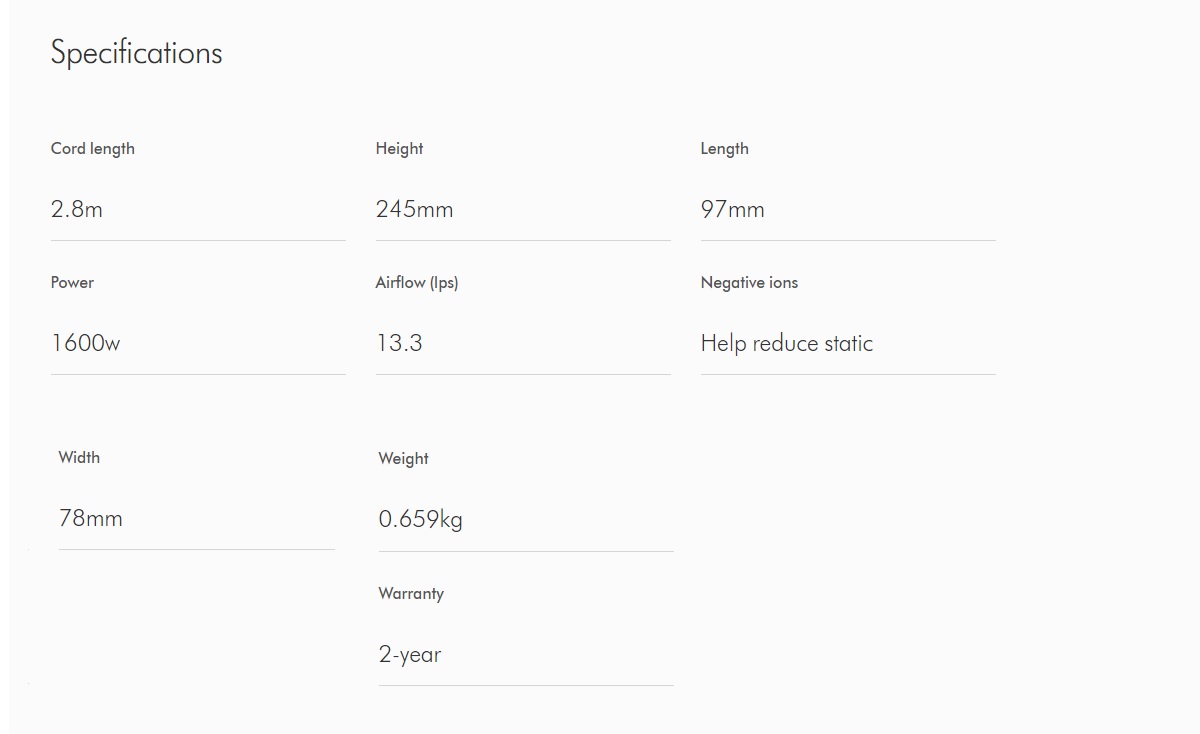Image resolution: width=1200 pixels, height=734 pixels.
Task: Click the 2-year warranty value
Action: pos(410,655)
